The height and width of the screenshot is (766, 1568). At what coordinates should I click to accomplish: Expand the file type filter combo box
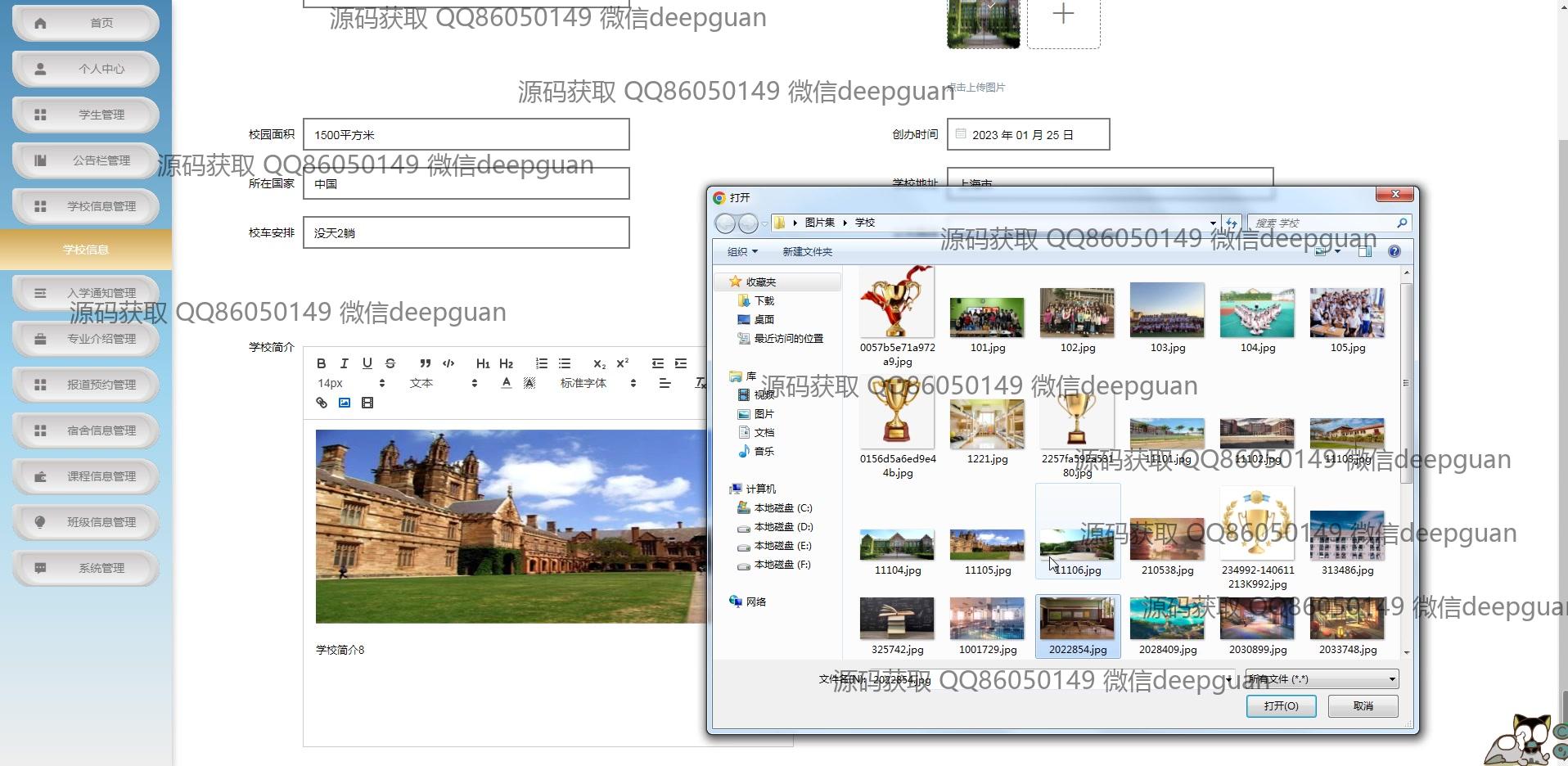(1322, 679)
